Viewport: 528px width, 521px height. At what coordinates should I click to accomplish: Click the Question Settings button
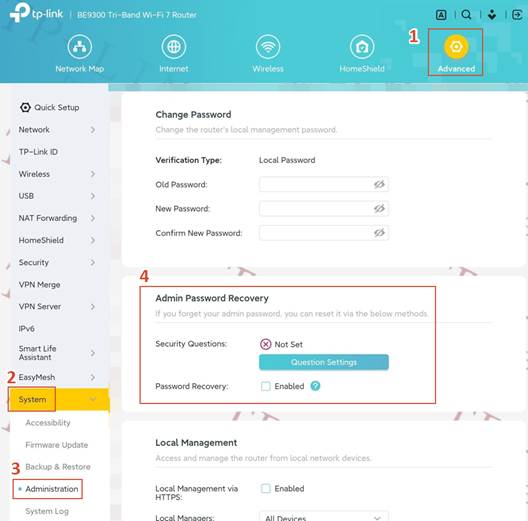tap(324, 362)
